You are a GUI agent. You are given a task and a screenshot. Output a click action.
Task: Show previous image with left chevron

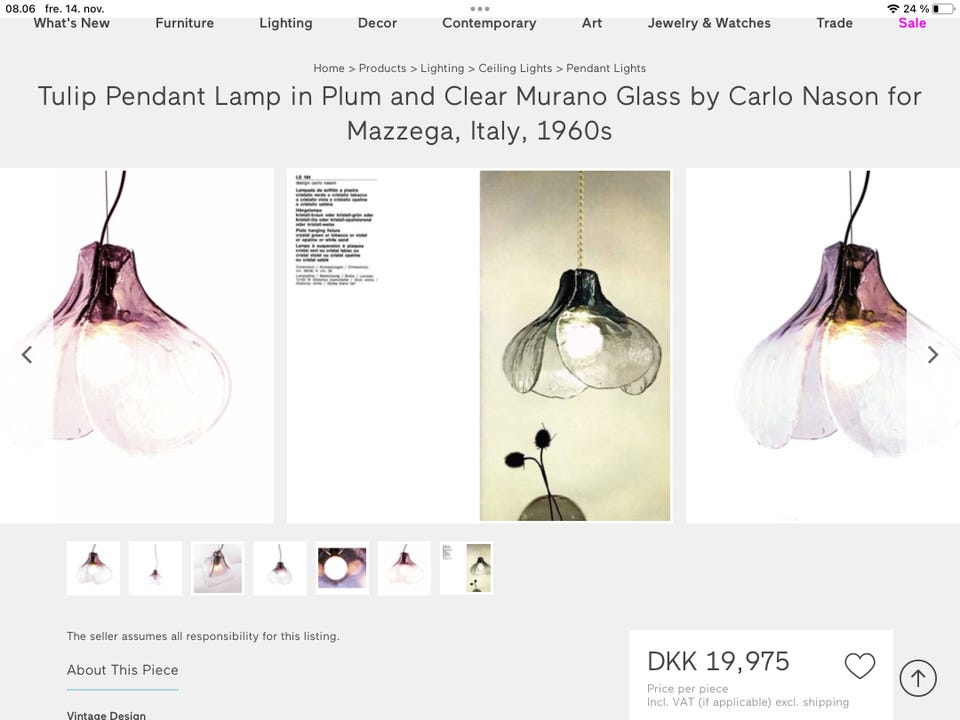pyautogui.click(x=27, y=354)
